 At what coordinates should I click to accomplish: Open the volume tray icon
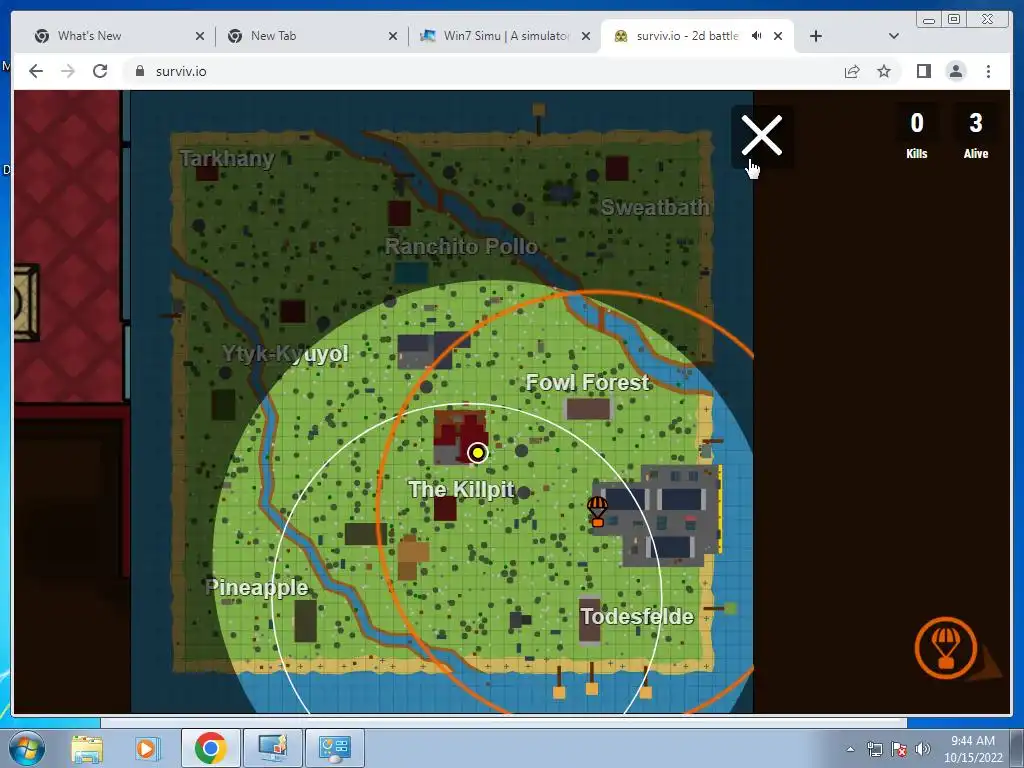tap(923, 749)
